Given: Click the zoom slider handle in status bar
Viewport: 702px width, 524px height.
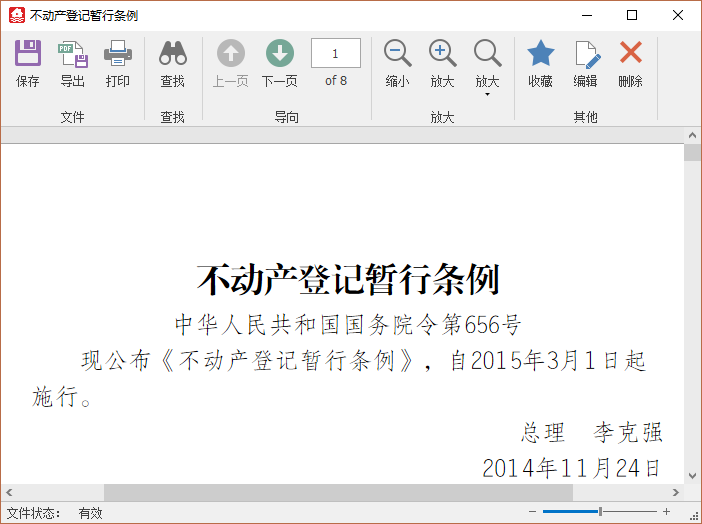Looking at the screenshot, I should [600, 511].
